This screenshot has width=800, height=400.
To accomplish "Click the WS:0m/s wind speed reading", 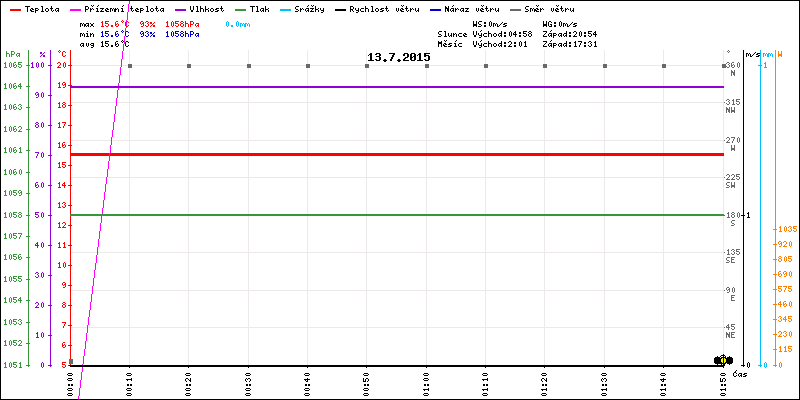I will 490,24.
